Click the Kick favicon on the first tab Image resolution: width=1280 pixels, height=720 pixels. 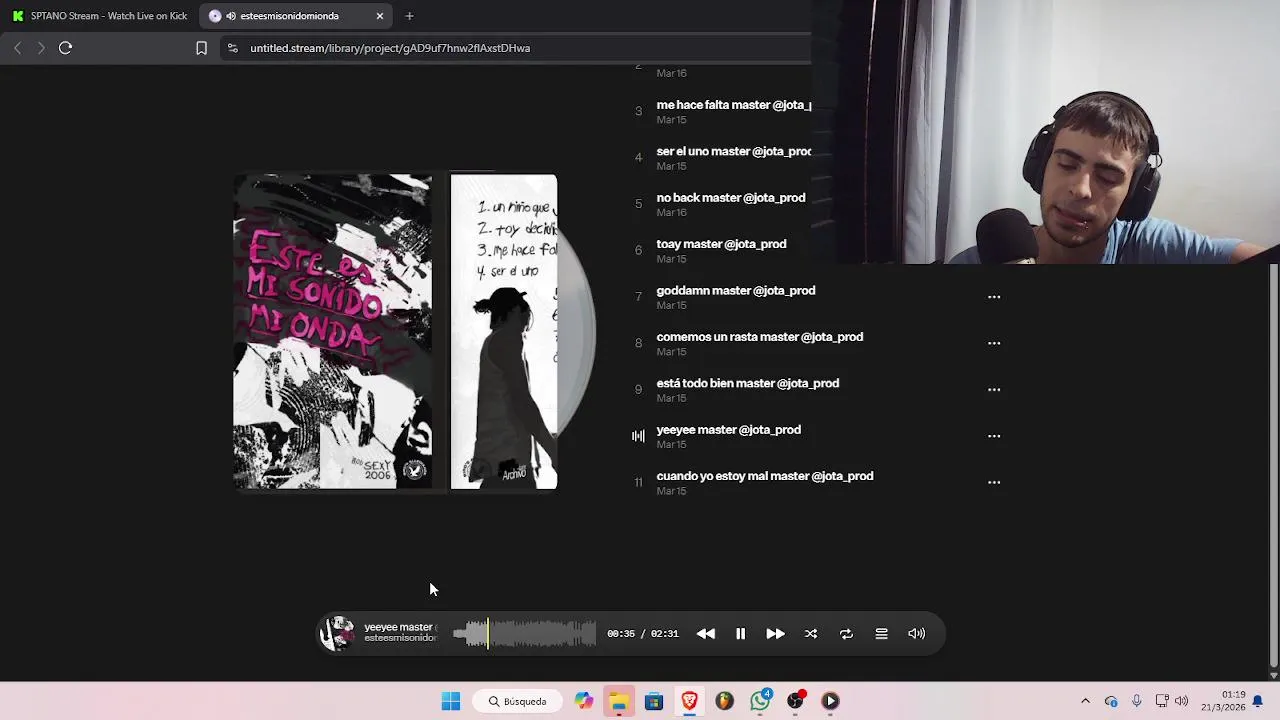coord(18,16)
